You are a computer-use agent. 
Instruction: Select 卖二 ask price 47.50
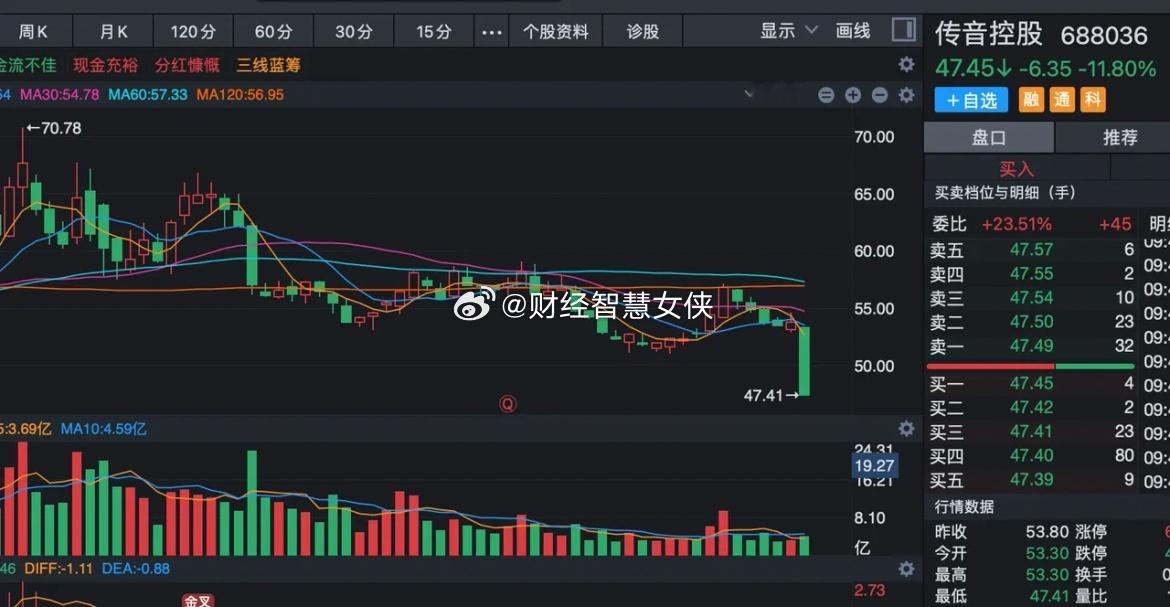(1031, 322)
